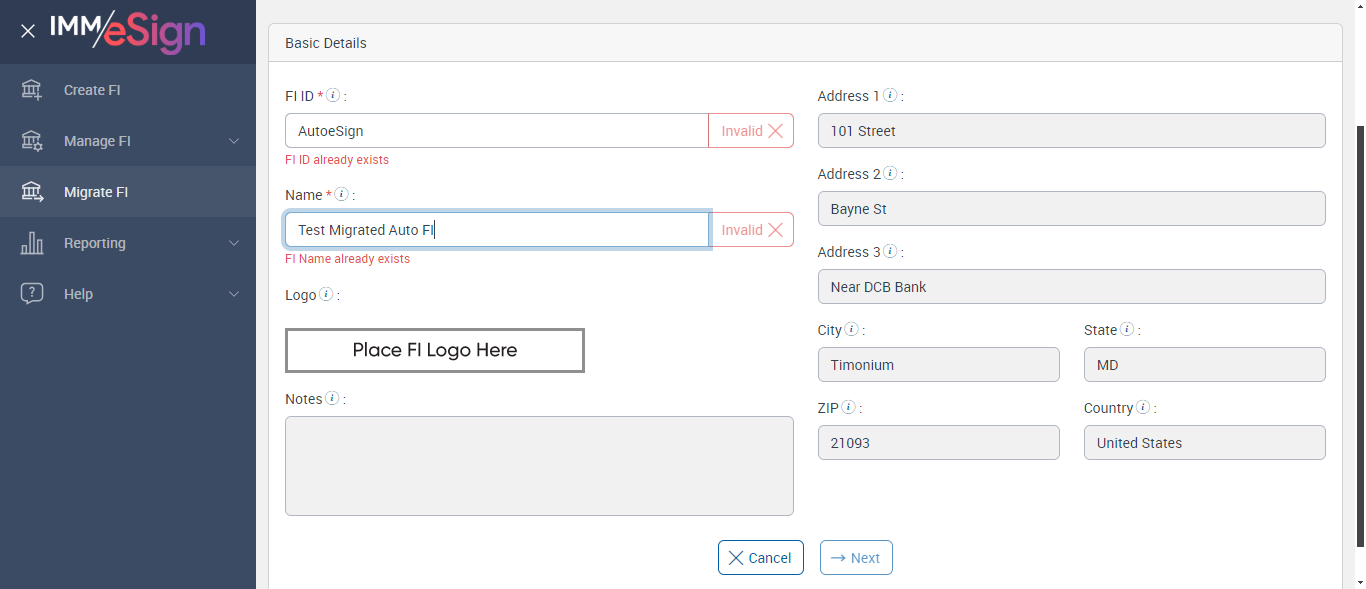
Task: Click the Create FI bank icon
Action: click(32, 90)
